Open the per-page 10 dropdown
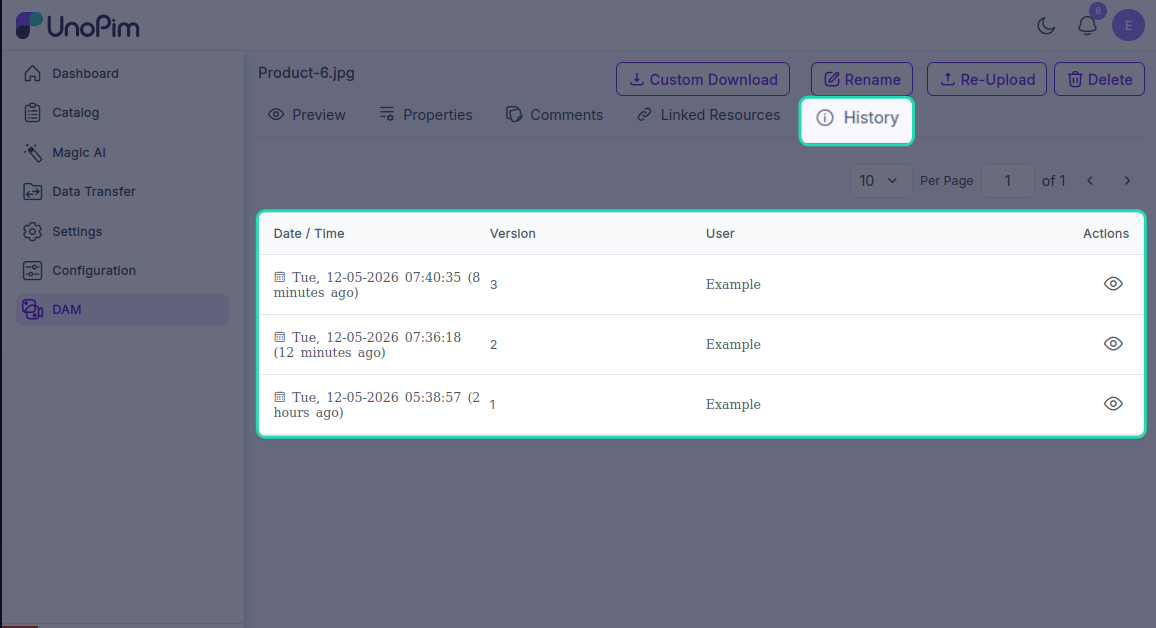This screenshot has width=1156, height=628. tap(880, 181)
